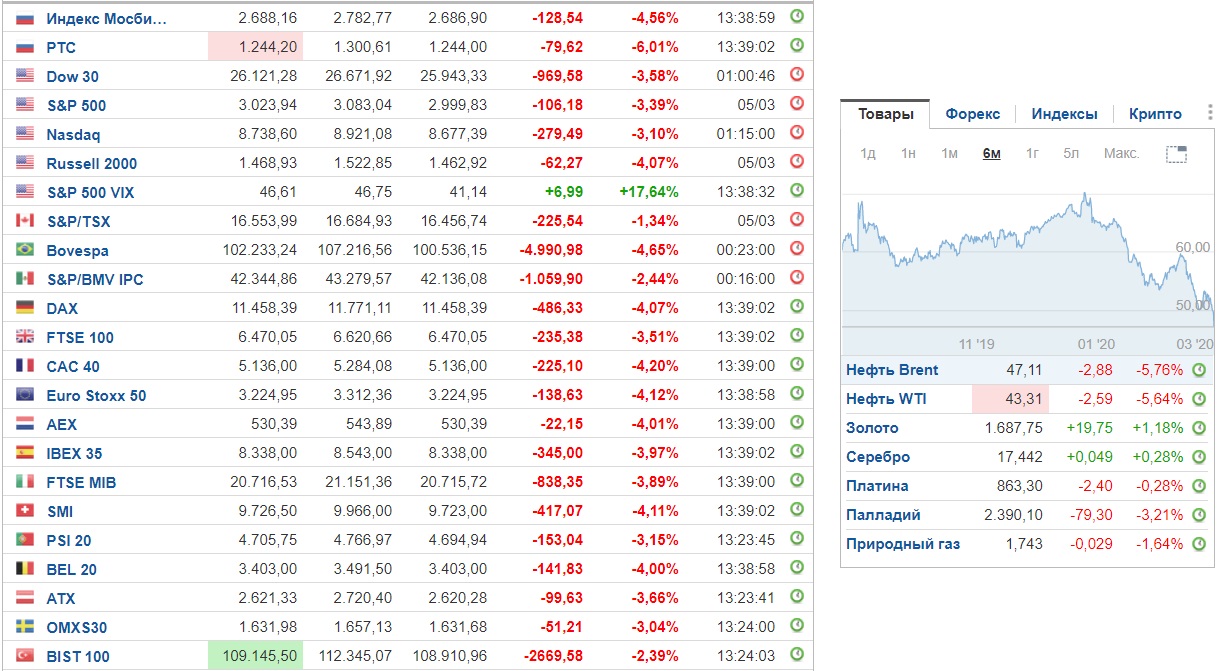
Task: Select the 1м chart period
Action: pos(949,153)
